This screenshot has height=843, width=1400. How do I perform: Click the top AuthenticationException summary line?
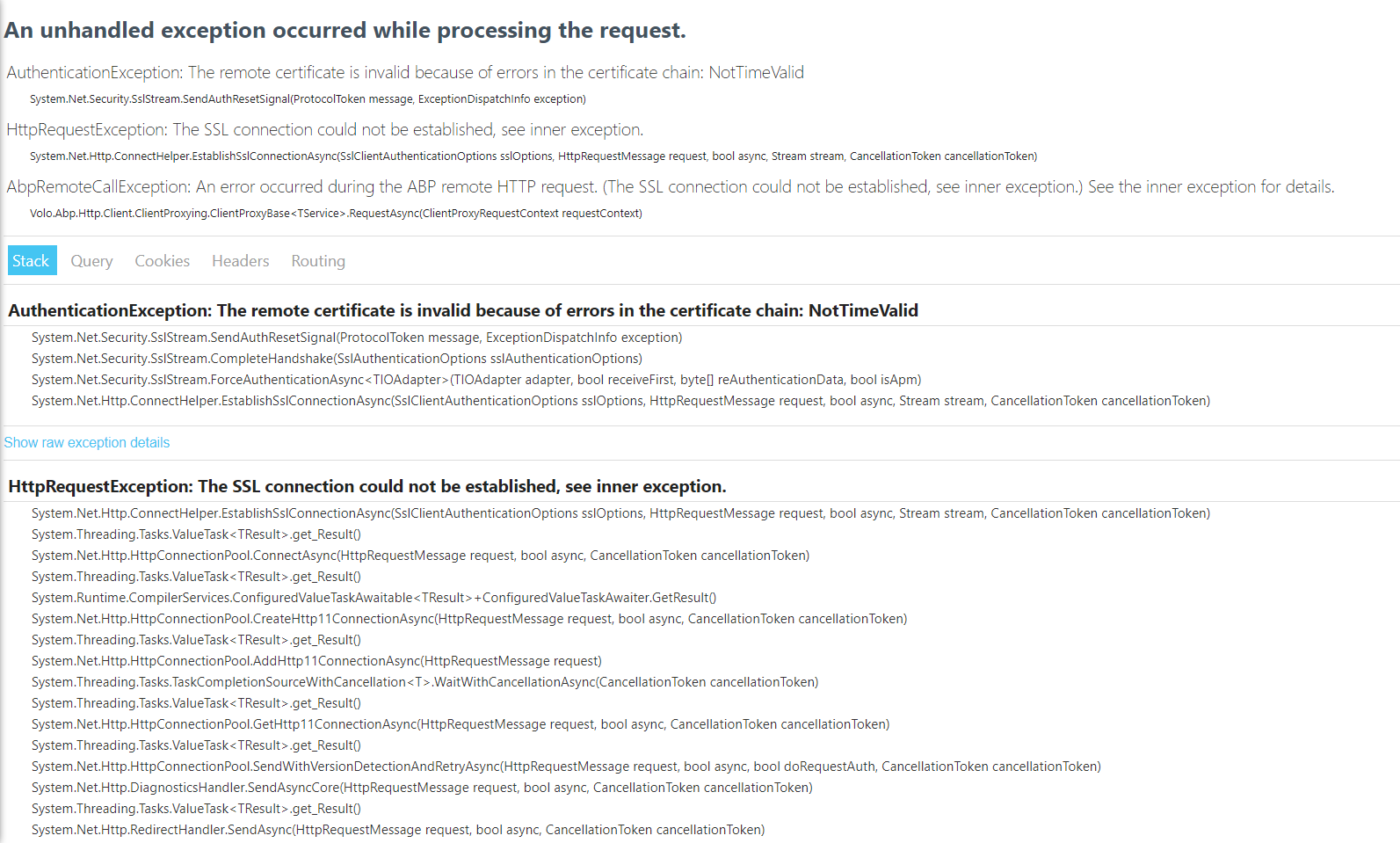click(x=405, y=72)
